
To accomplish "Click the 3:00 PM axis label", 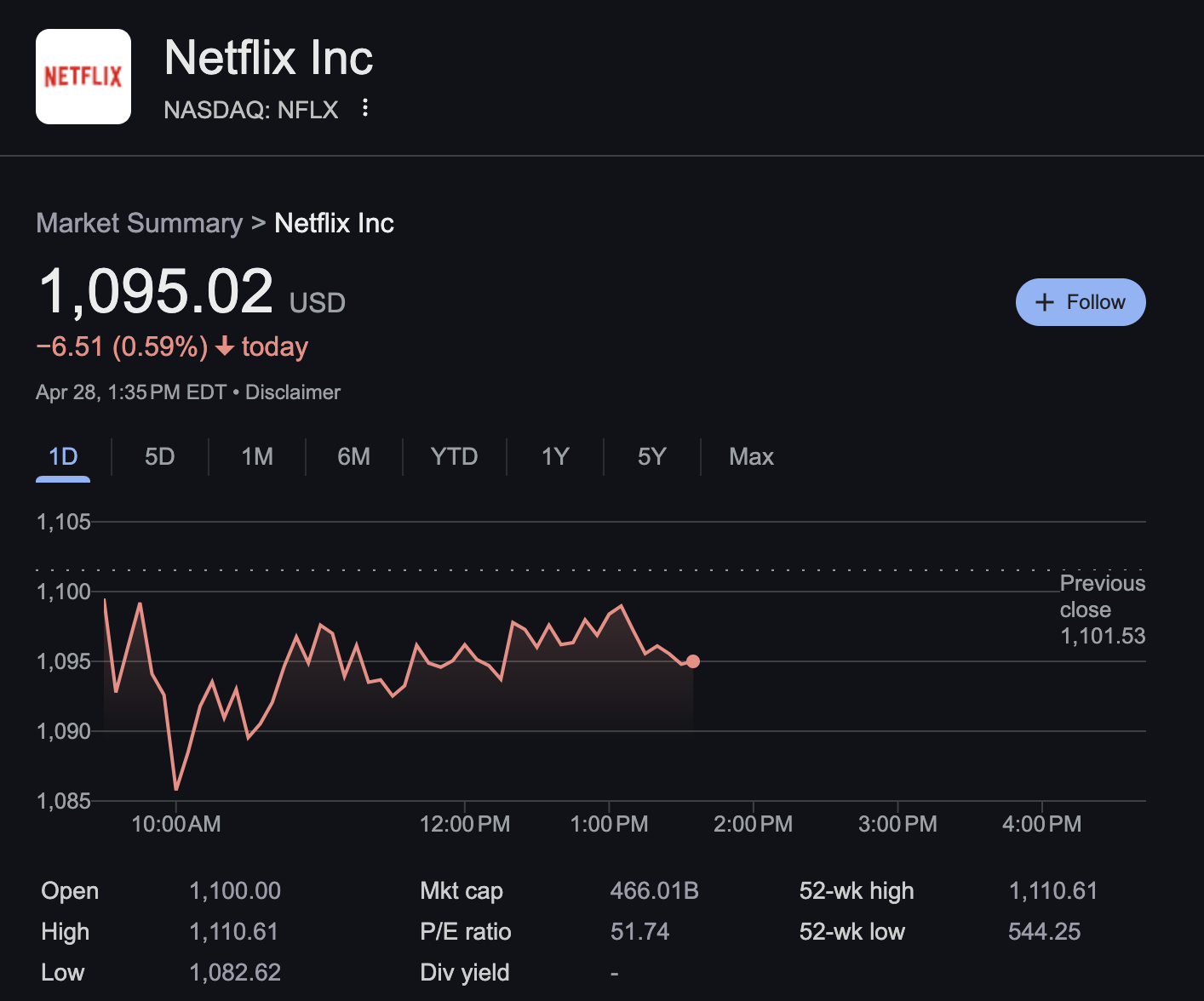I will coord(897,824).
